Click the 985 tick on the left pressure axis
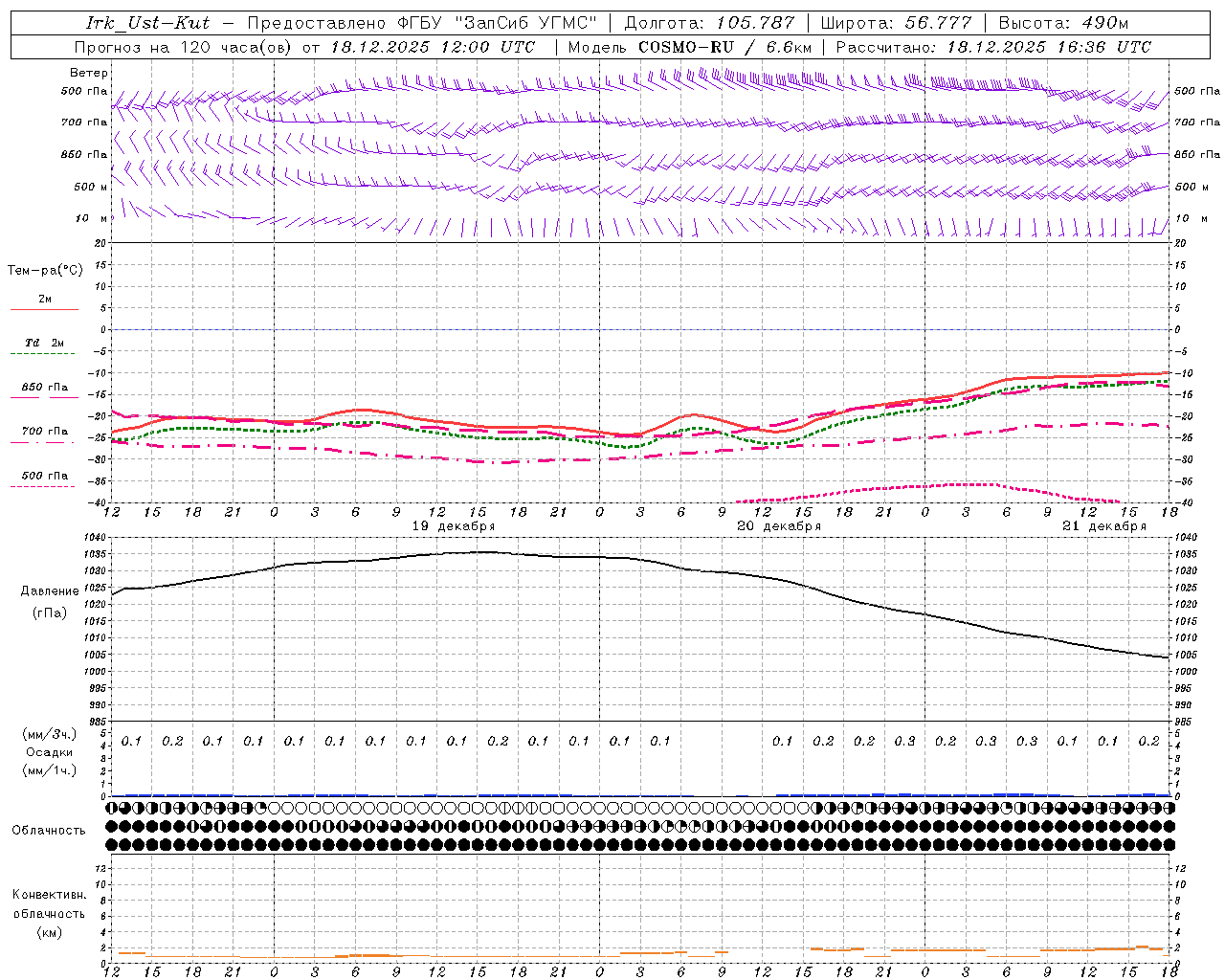Image resolution: width=1225 pixels, height=980 pixels. click(99, 722)
